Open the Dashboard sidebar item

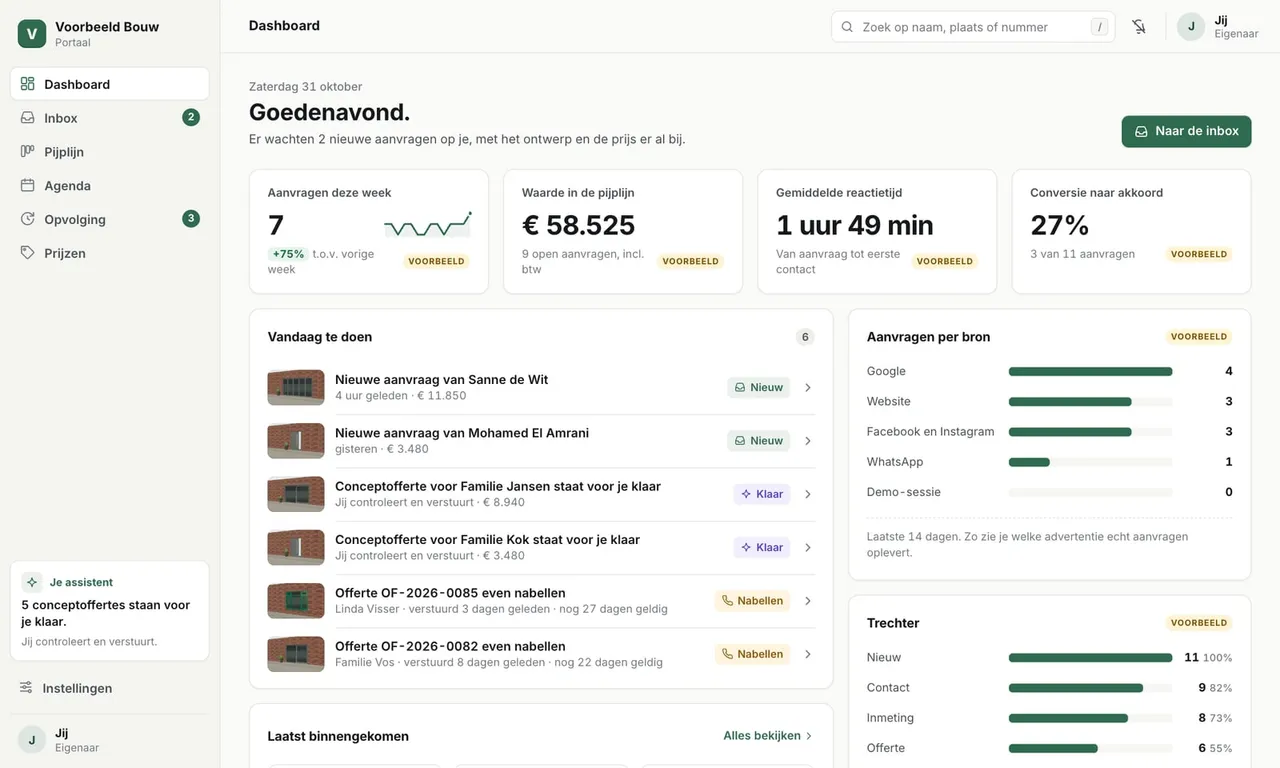tap(110, 84)
